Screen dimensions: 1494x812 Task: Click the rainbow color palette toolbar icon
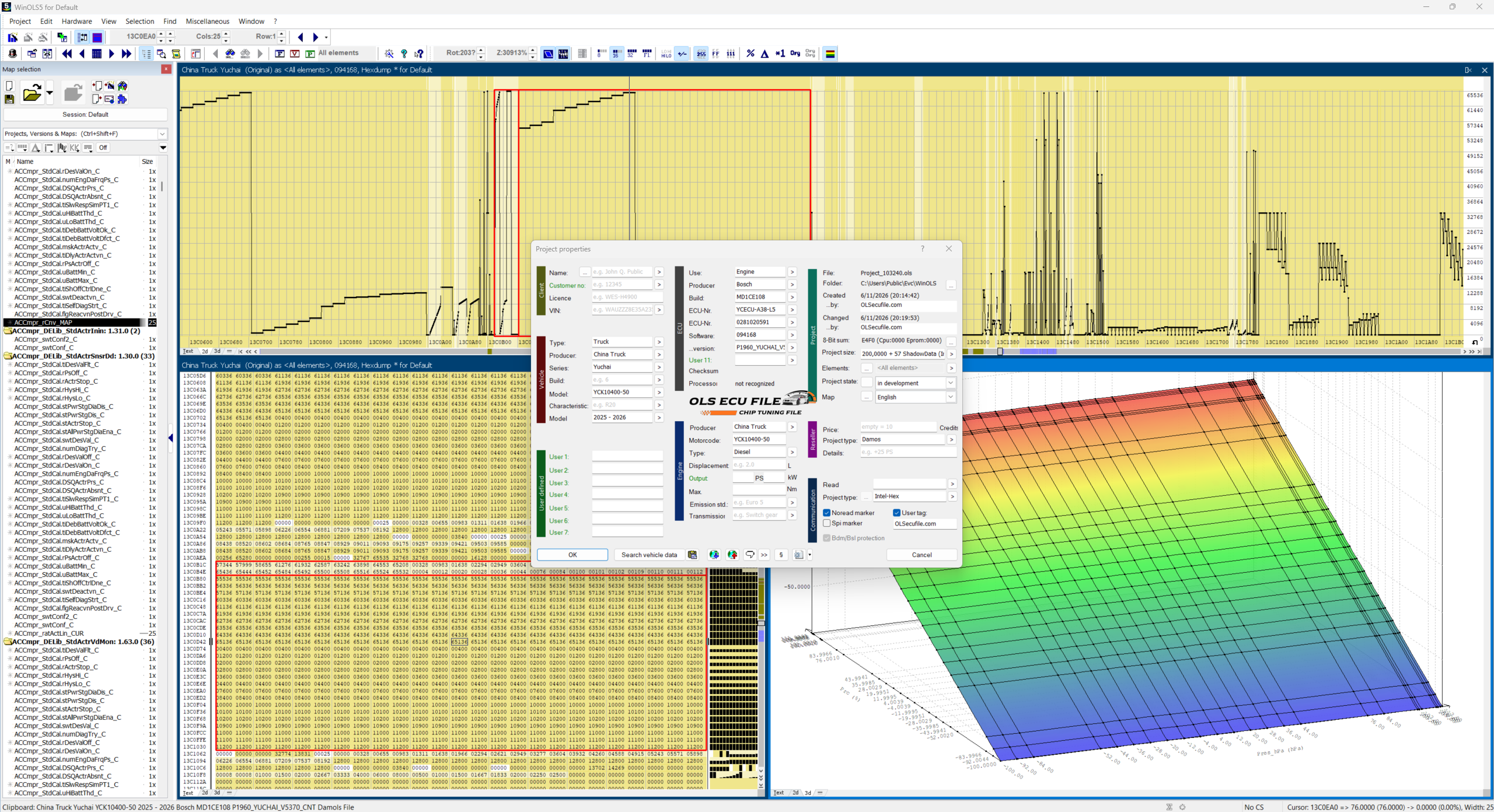[x=830, y=54]
